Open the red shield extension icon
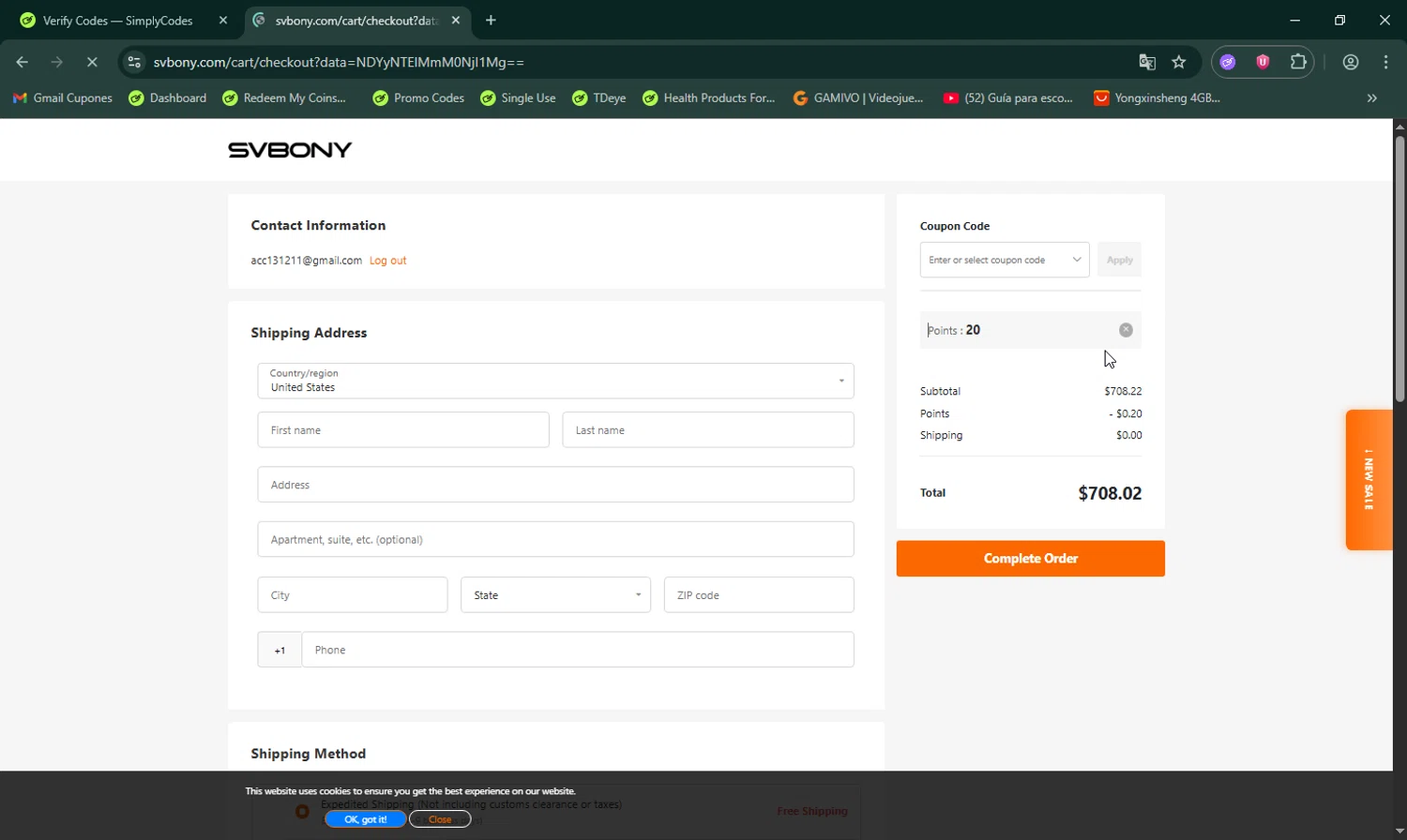 [1263, 62]
